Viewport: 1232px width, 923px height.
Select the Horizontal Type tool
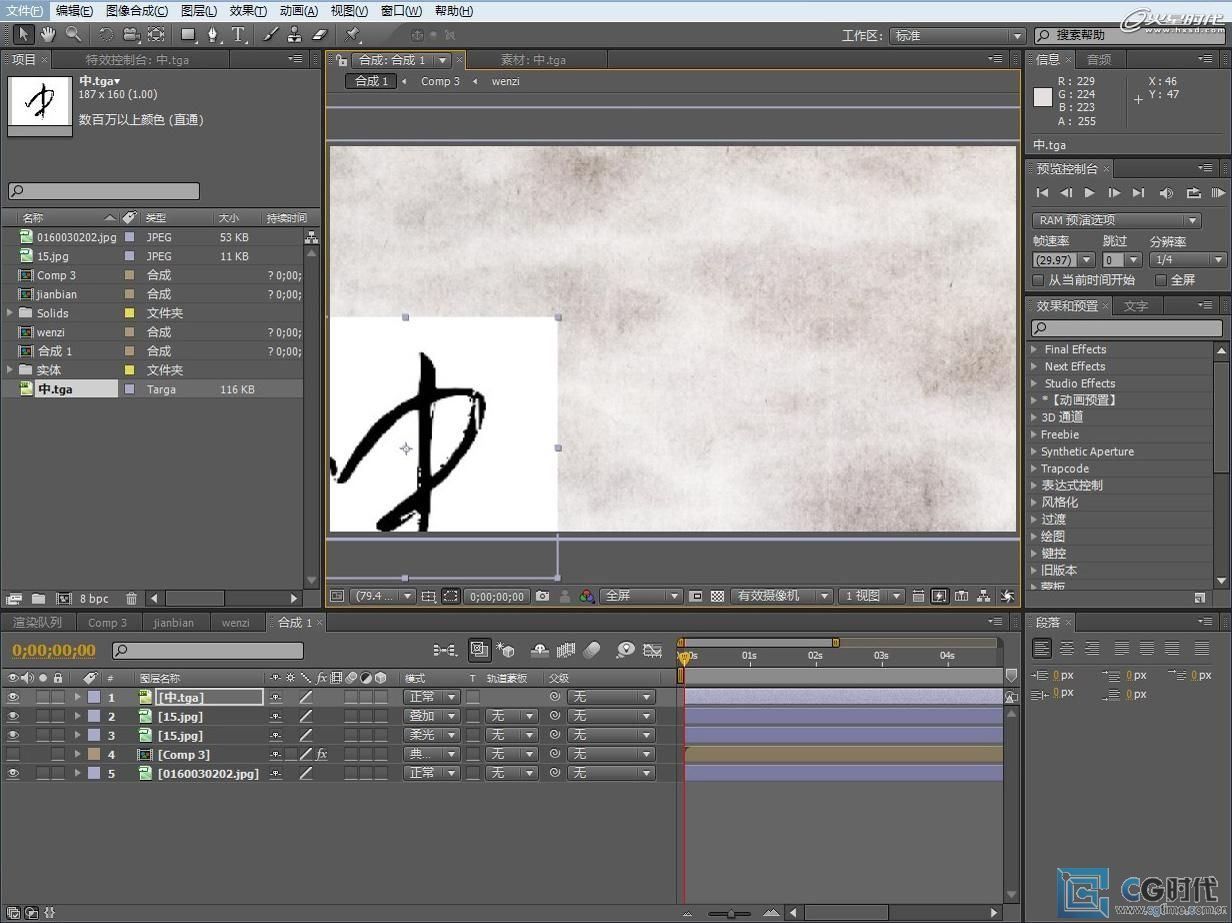tap(238, 34)
